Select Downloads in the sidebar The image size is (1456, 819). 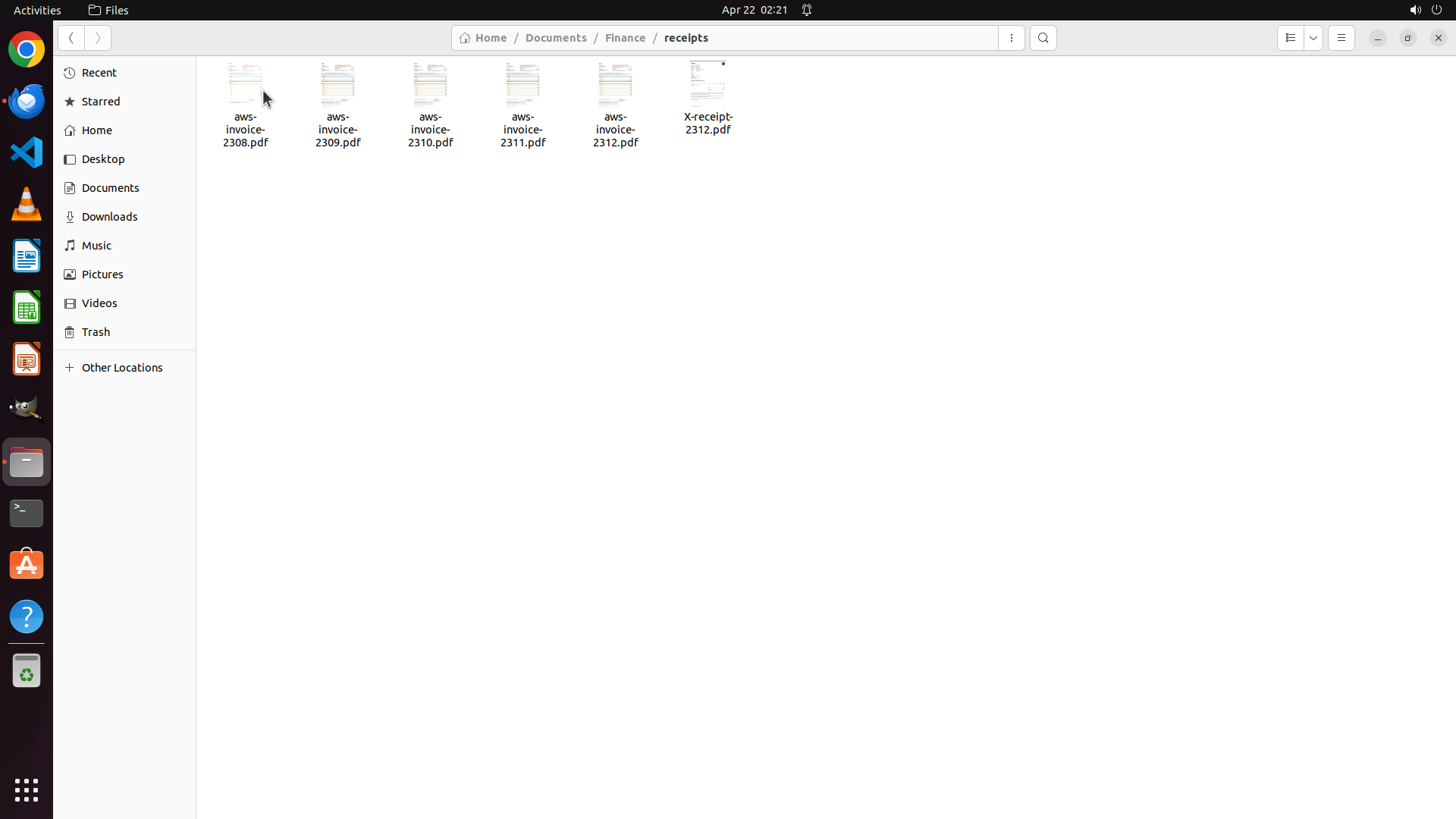109,217
